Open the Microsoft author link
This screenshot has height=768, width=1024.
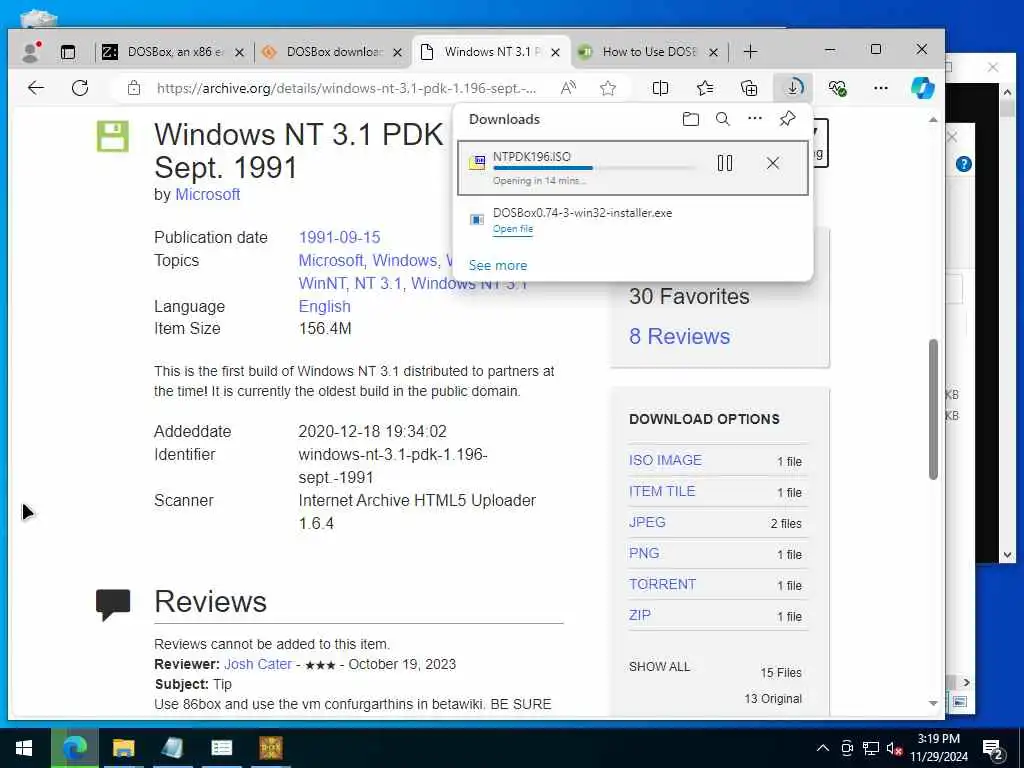click(x=208, y=195)
